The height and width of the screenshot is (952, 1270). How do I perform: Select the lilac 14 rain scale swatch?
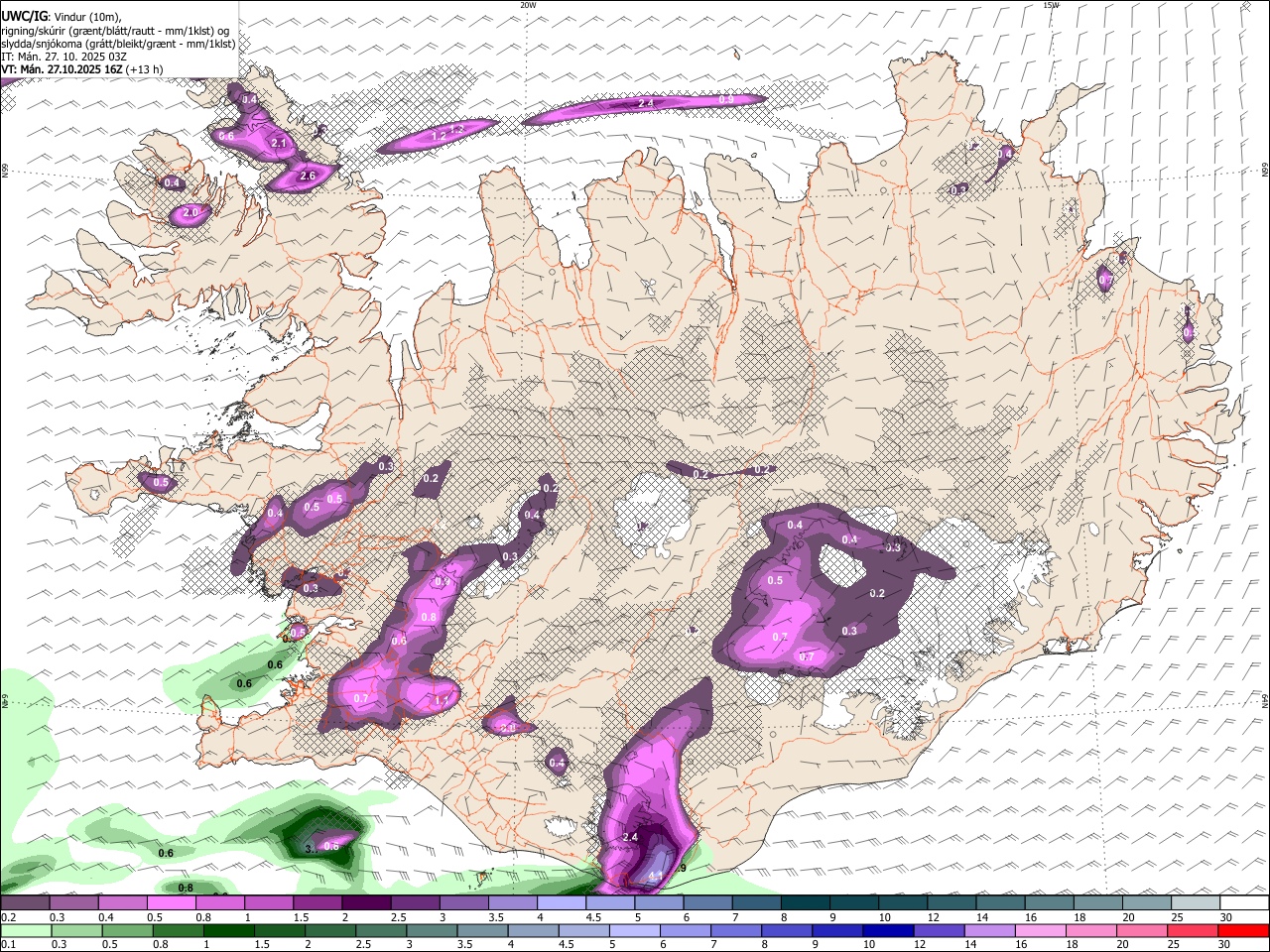coord(992,931)
